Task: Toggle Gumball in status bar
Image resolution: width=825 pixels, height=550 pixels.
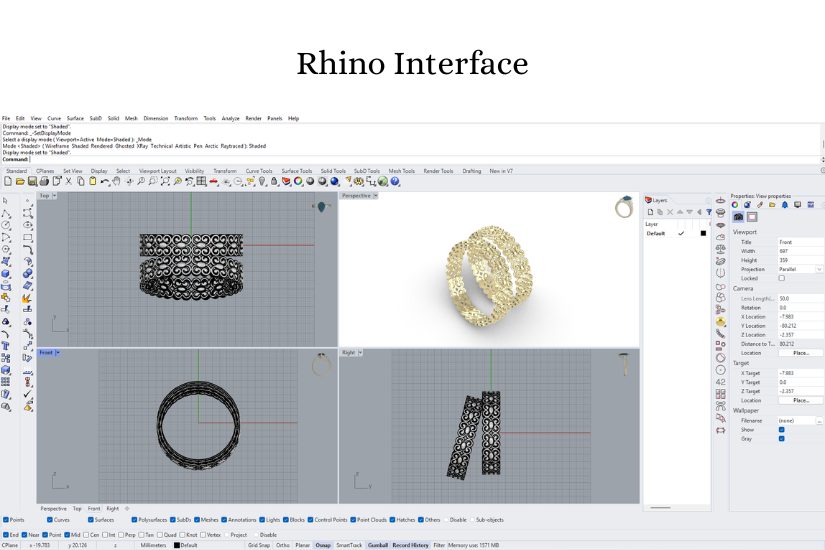Action: (x=377, y=545)
